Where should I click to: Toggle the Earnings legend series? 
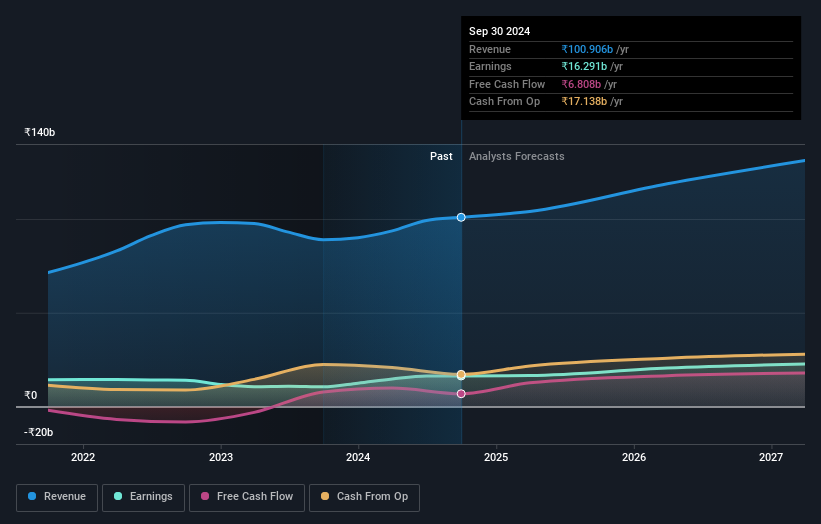point(143,497)
